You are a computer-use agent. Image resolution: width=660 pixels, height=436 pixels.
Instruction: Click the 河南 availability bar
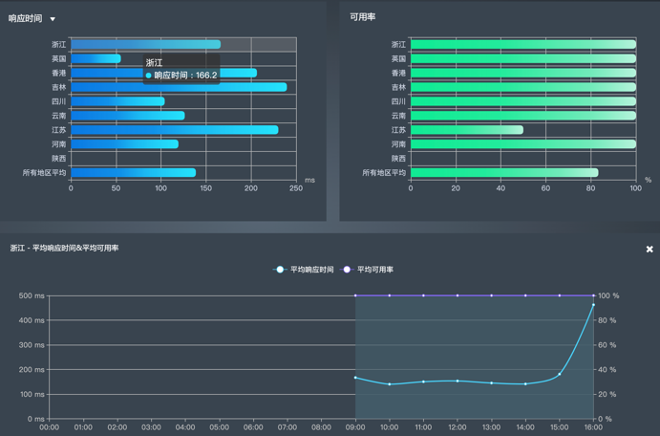coord(523,144)
